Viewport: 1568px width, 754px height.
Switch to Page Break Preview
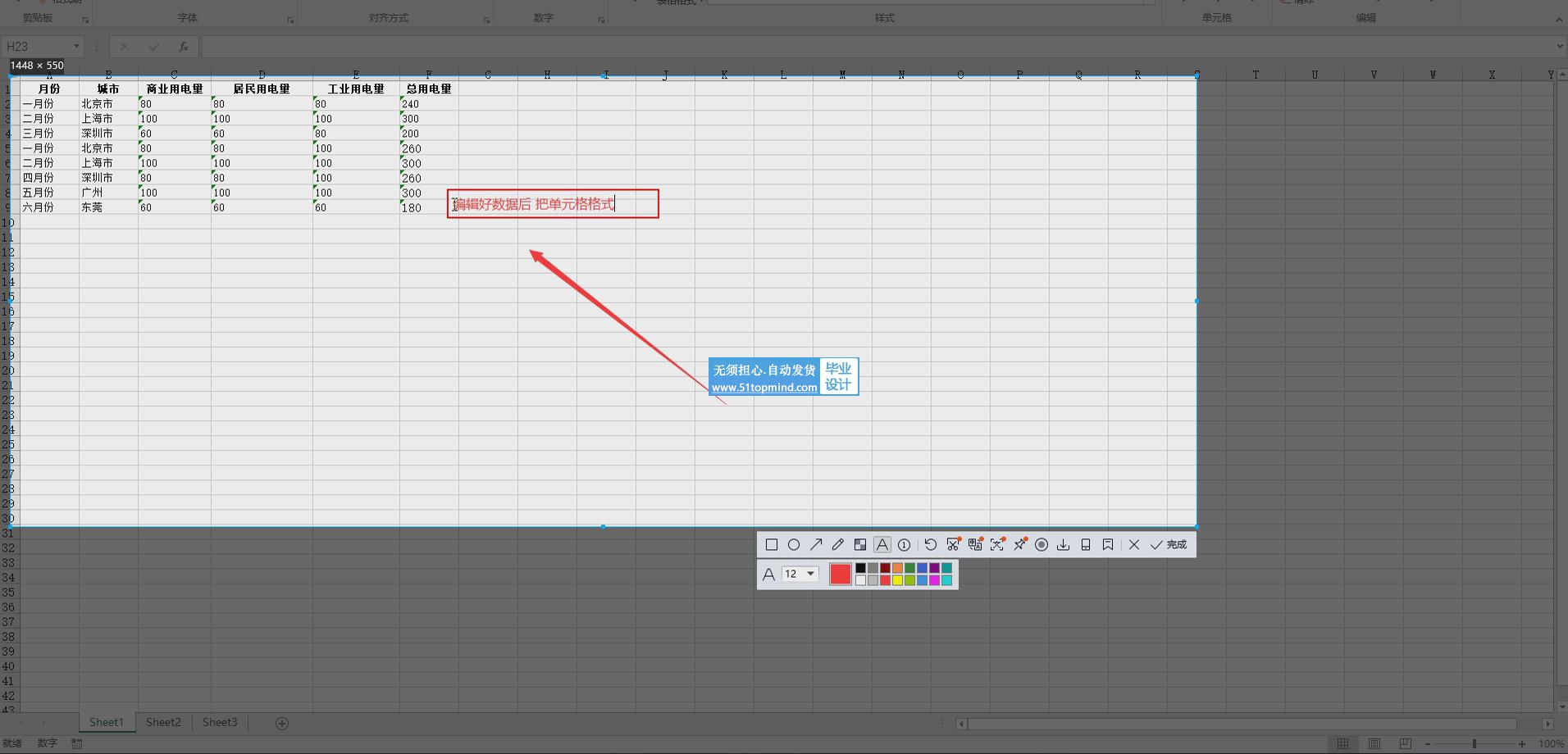click(x=1405, y=744)
